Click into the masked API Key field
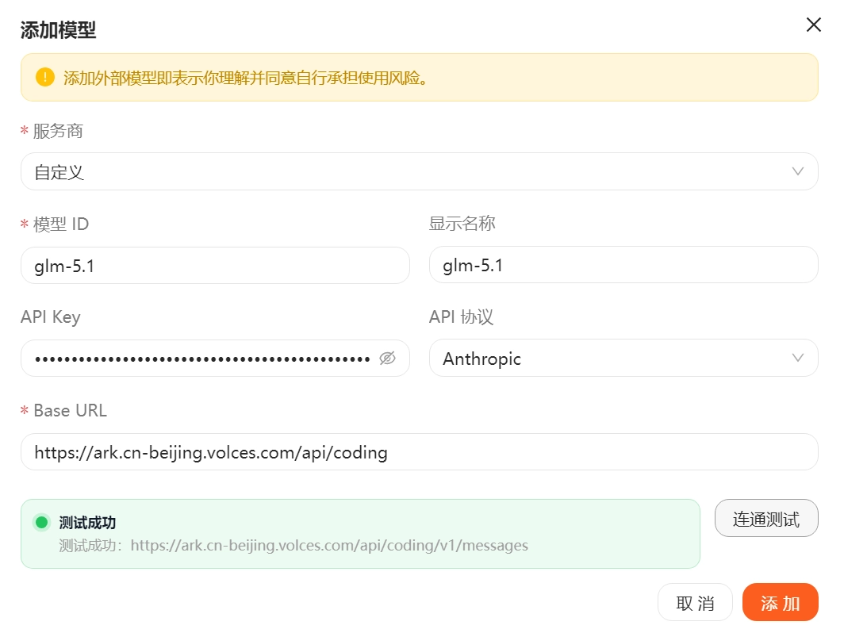This screenshot has height=633, width=848. click(x=200, y=358)
